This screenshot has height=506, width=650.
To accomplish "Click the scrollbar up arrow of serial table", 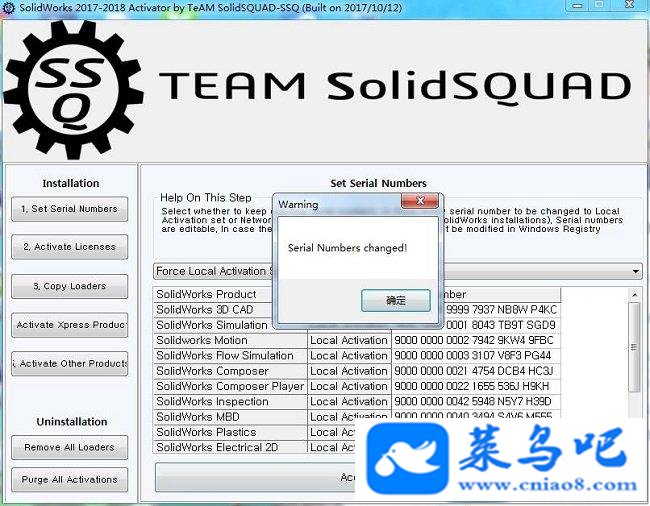I will click(x=634, y=295).
